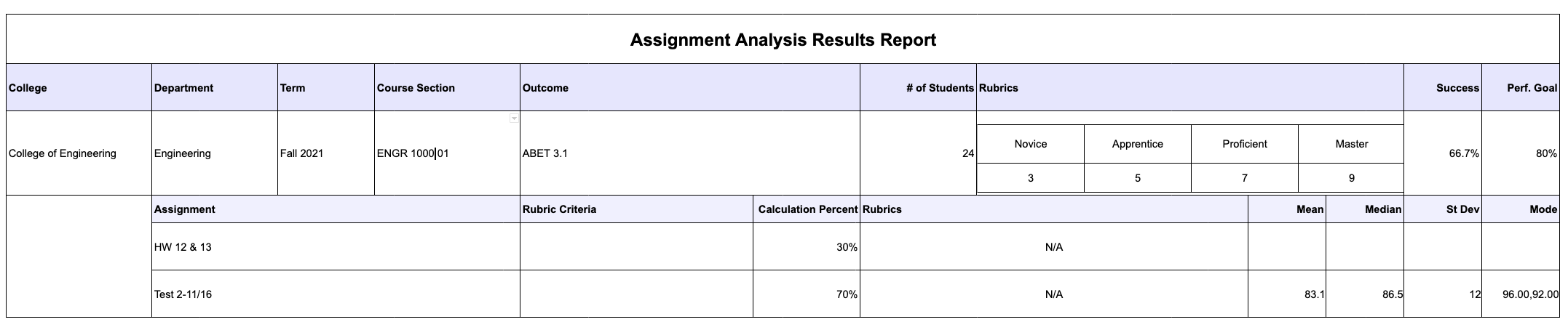Viewport: 1568px width, 330px height.
Task: Select the Outcome column header
Action: point(545,88)
